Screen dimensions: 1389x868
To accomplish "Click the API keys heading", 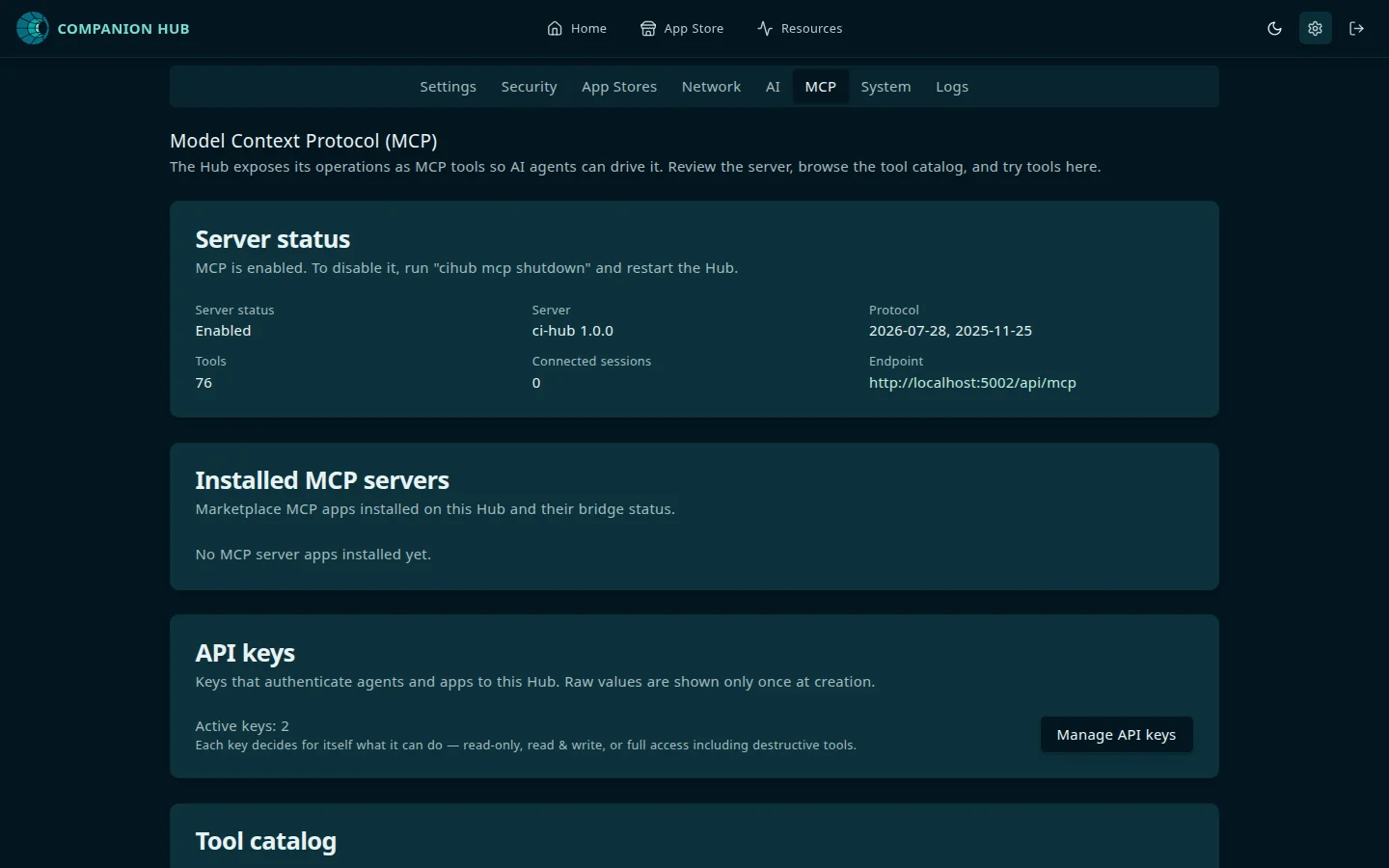I will point(245,653).
